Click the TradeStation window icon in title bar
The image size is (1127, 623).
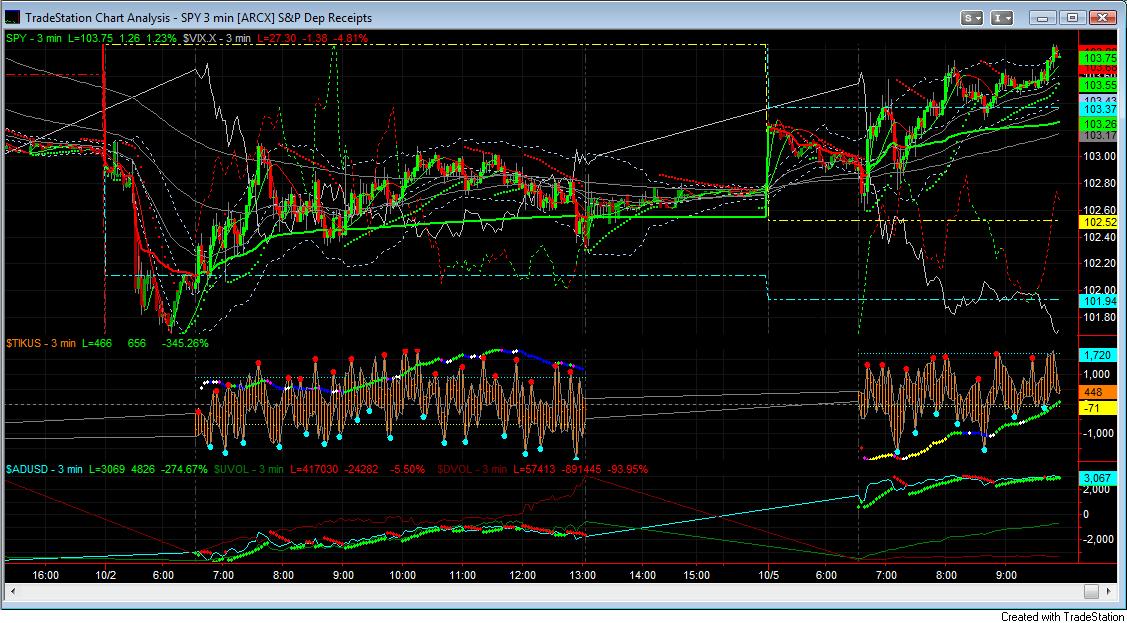click(x=12, y=17)
